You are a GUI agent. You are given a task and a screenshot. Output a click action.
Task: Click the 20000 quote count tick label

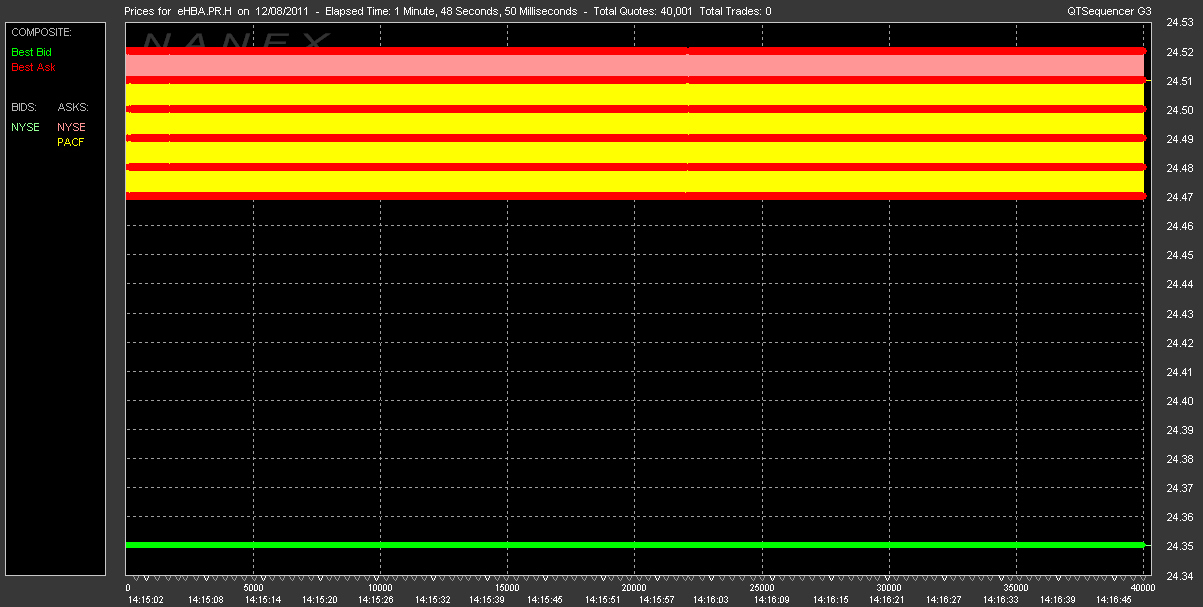click(635, 588)
